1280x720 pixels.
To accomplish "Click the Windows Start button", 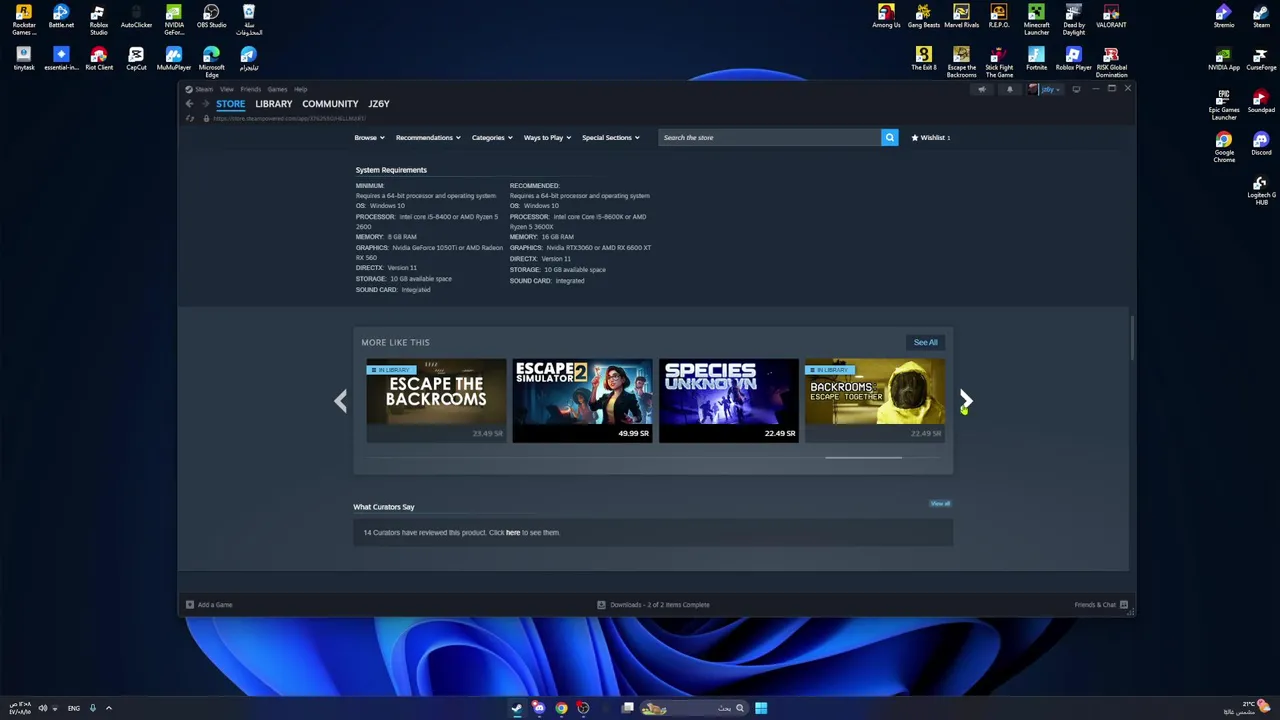I will click(761, 708).
